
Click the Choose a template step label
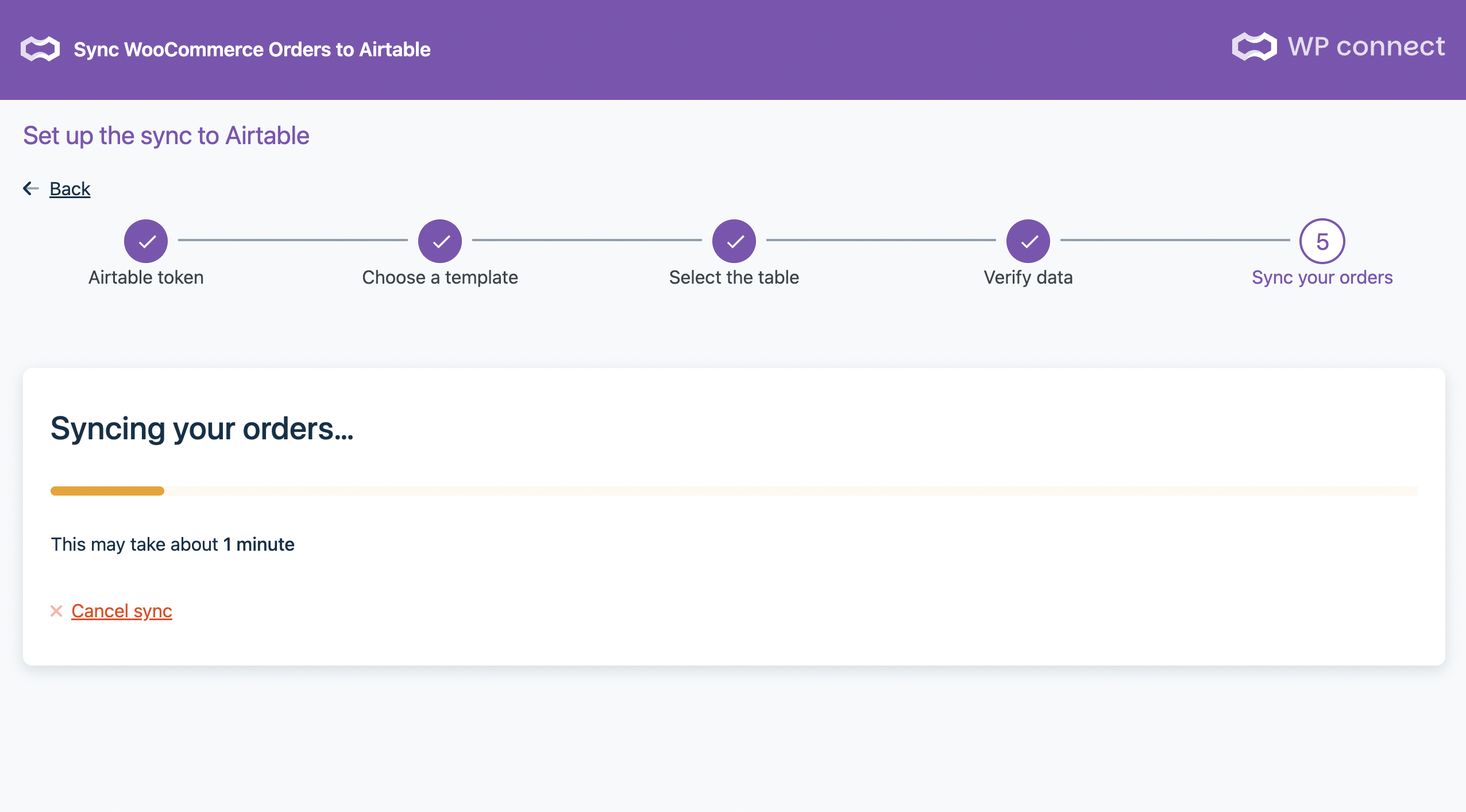pos(440,277)
